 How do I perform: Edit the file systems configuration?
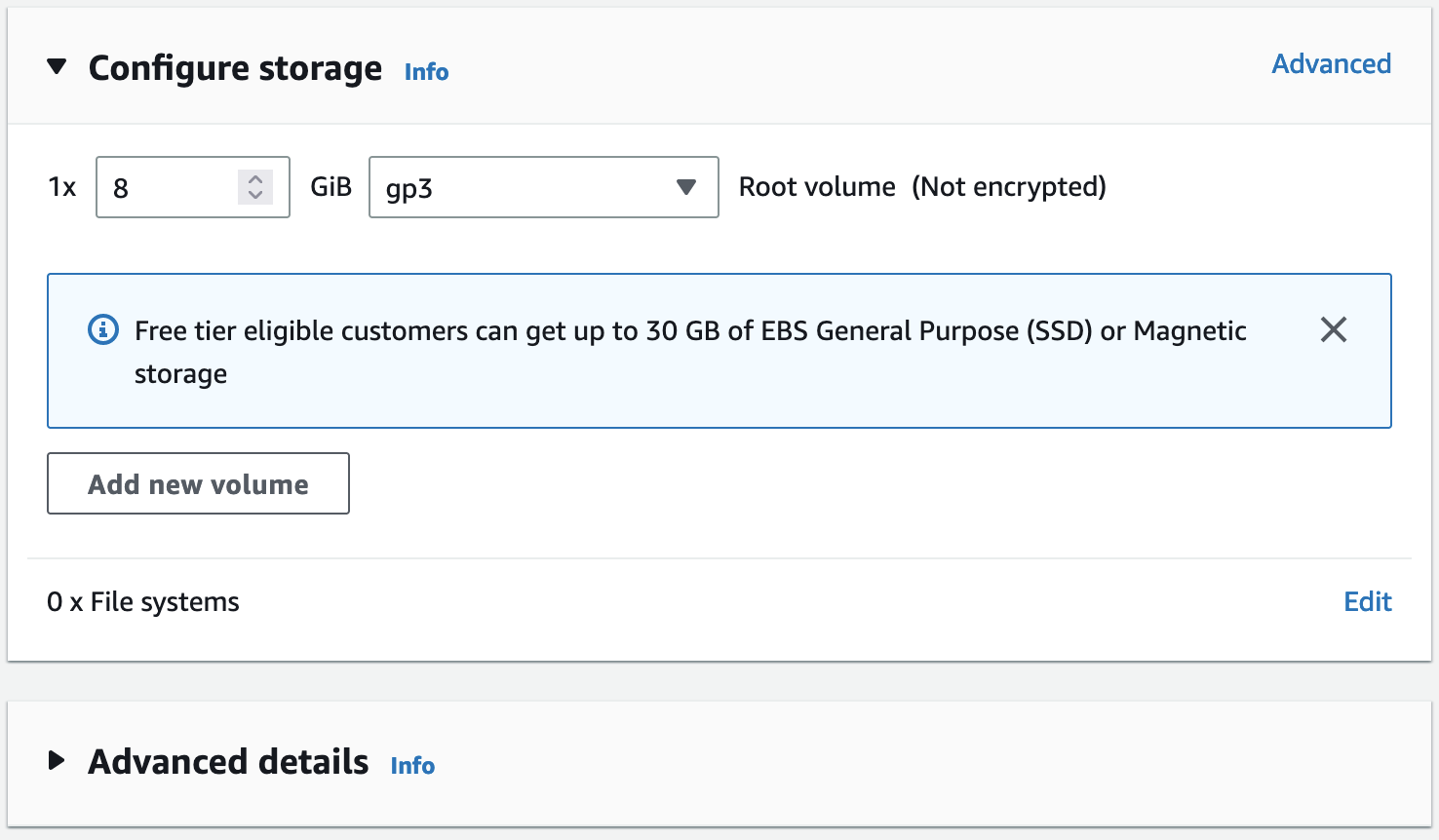[1367, 602]
